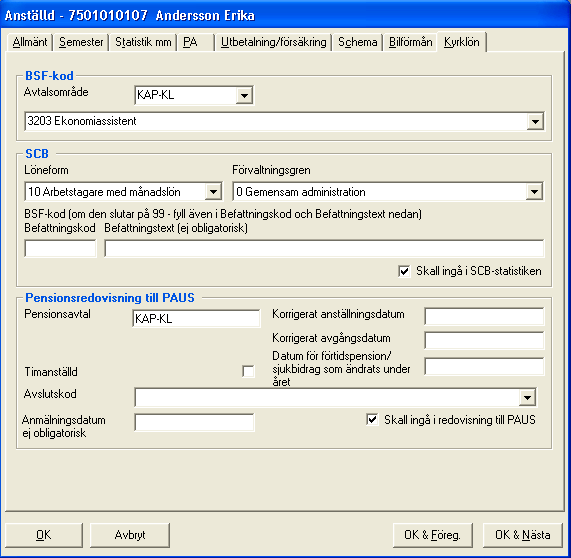Go to the Utbetalning/försäkring tab

[x=273, y=42]
